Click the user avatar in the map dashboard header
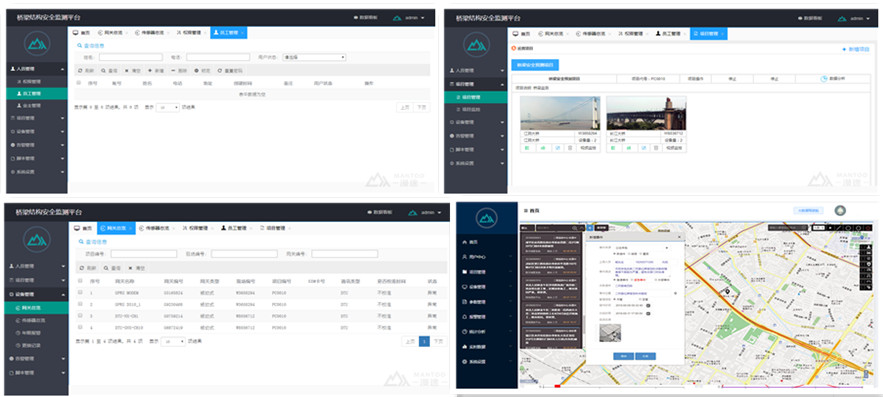This screenshot has height=397, width=883. pyautogui.click(x=840, y=211)
